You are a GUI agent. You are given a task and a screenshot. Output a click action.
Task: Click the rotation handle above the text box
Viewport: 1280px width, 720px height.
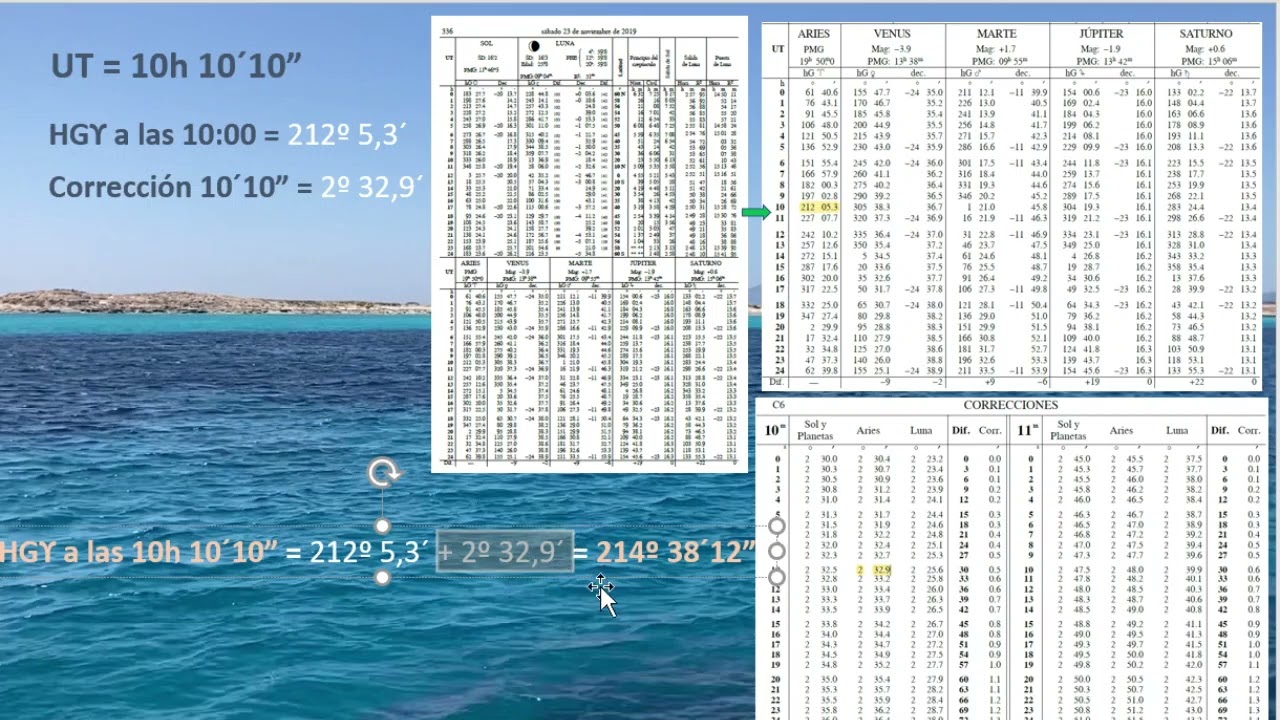pyautogui.click(x=384, y=473)
